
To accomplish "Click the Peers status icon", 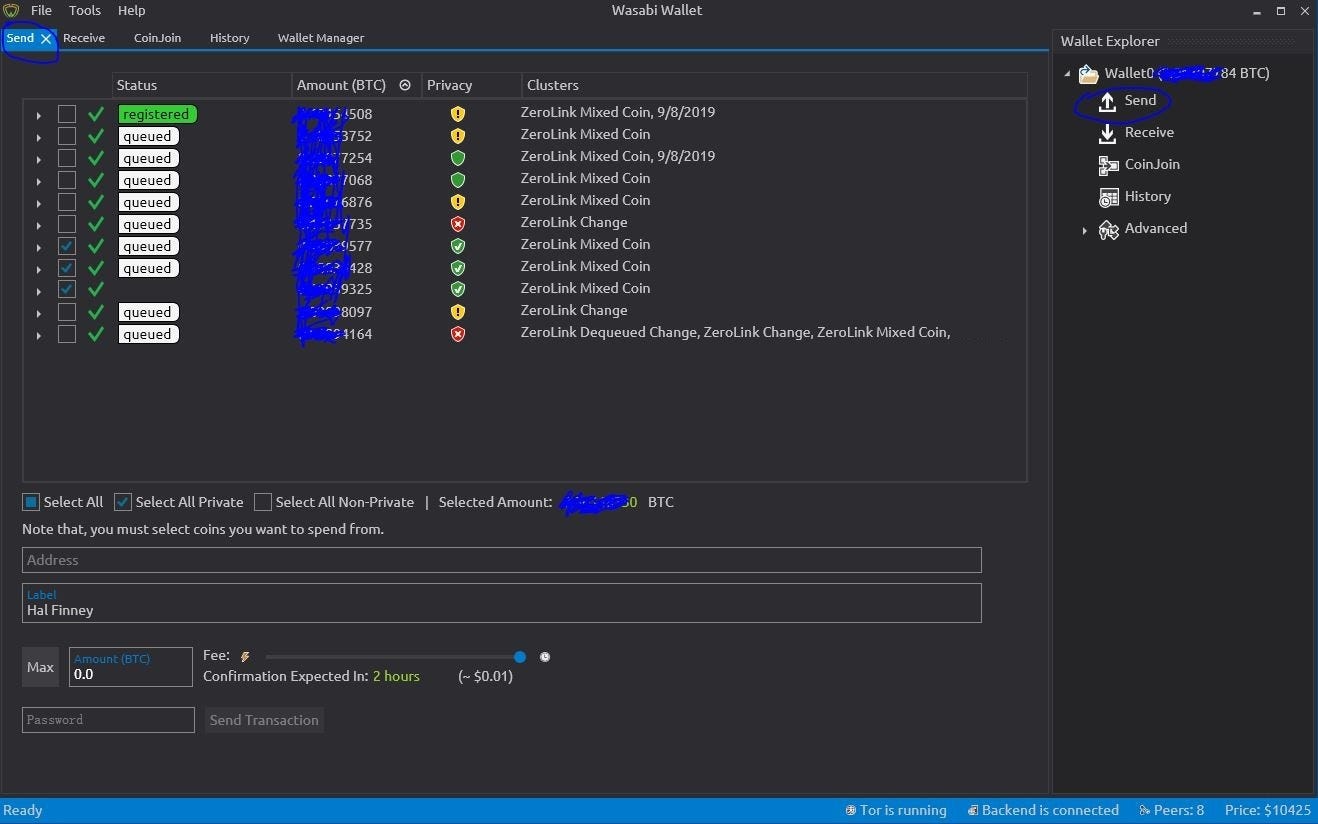I will [x=1143, y=810].
